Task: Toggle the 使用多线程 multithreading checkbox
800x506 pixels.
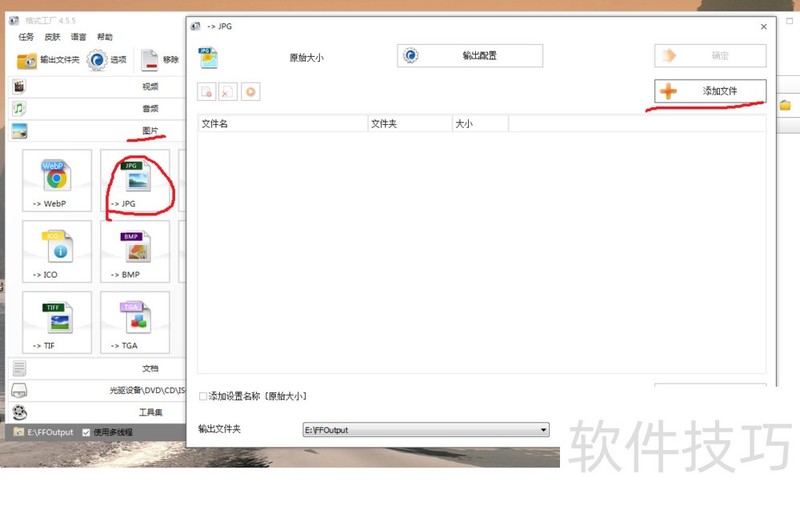Action: click(86, 433)
